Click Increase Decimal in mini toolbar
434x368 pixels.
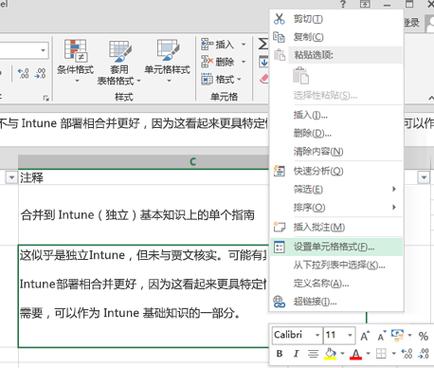click(x=407, y=354)
